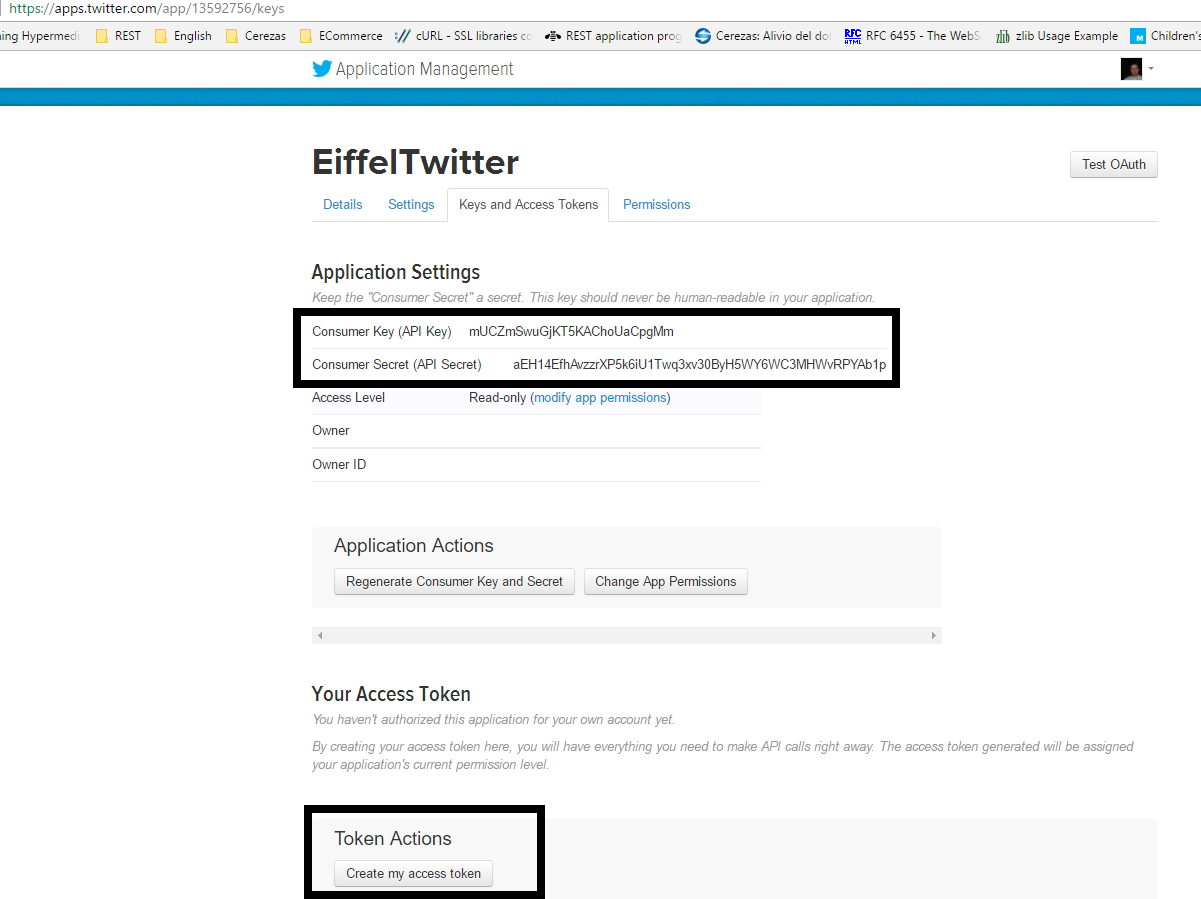Click the Your Access Token heading
1201x899 pixels.
tap(391, 694)
